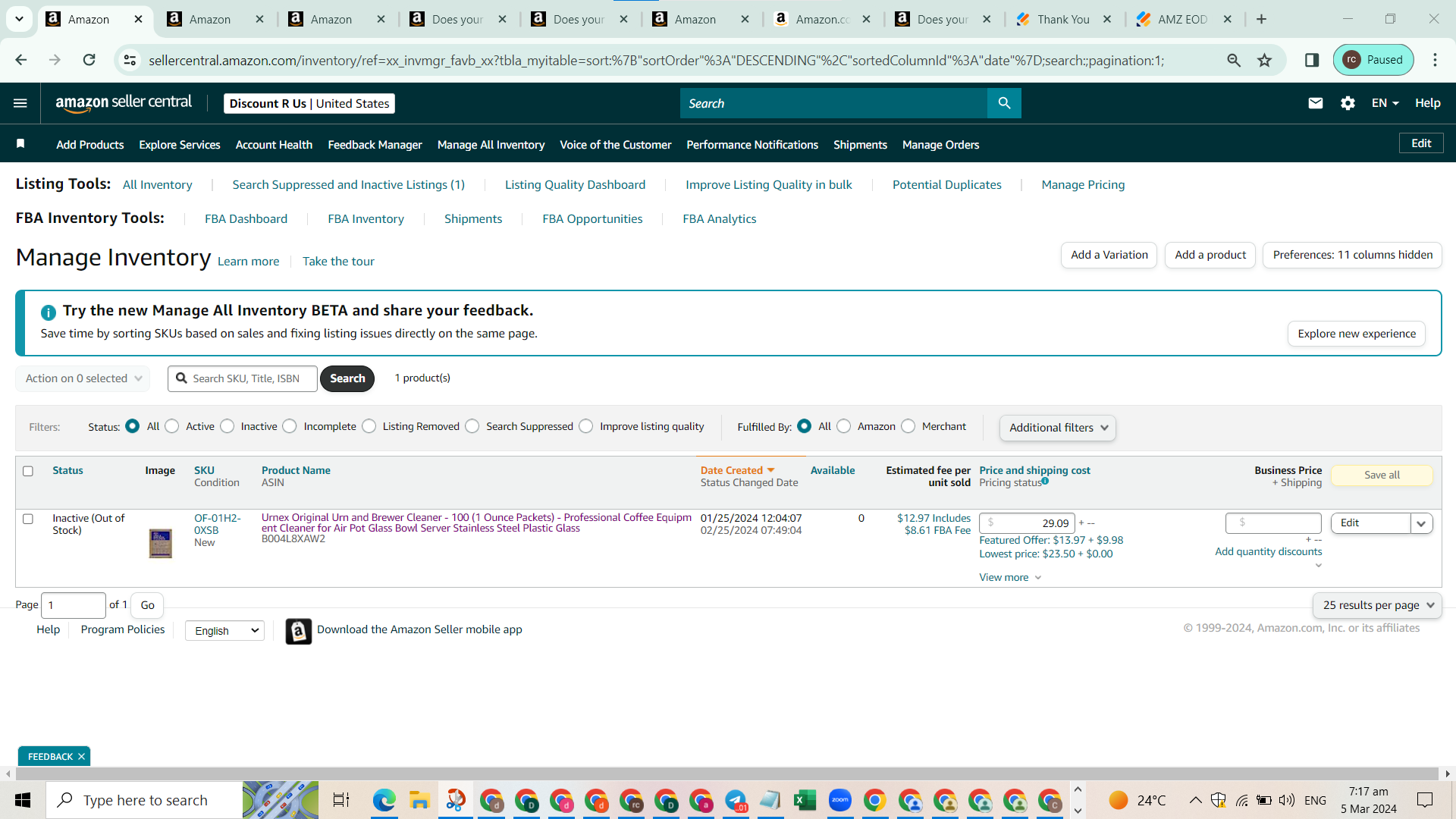
Task: Select the Incomplete status filter
Action: [x=290, y=426]
